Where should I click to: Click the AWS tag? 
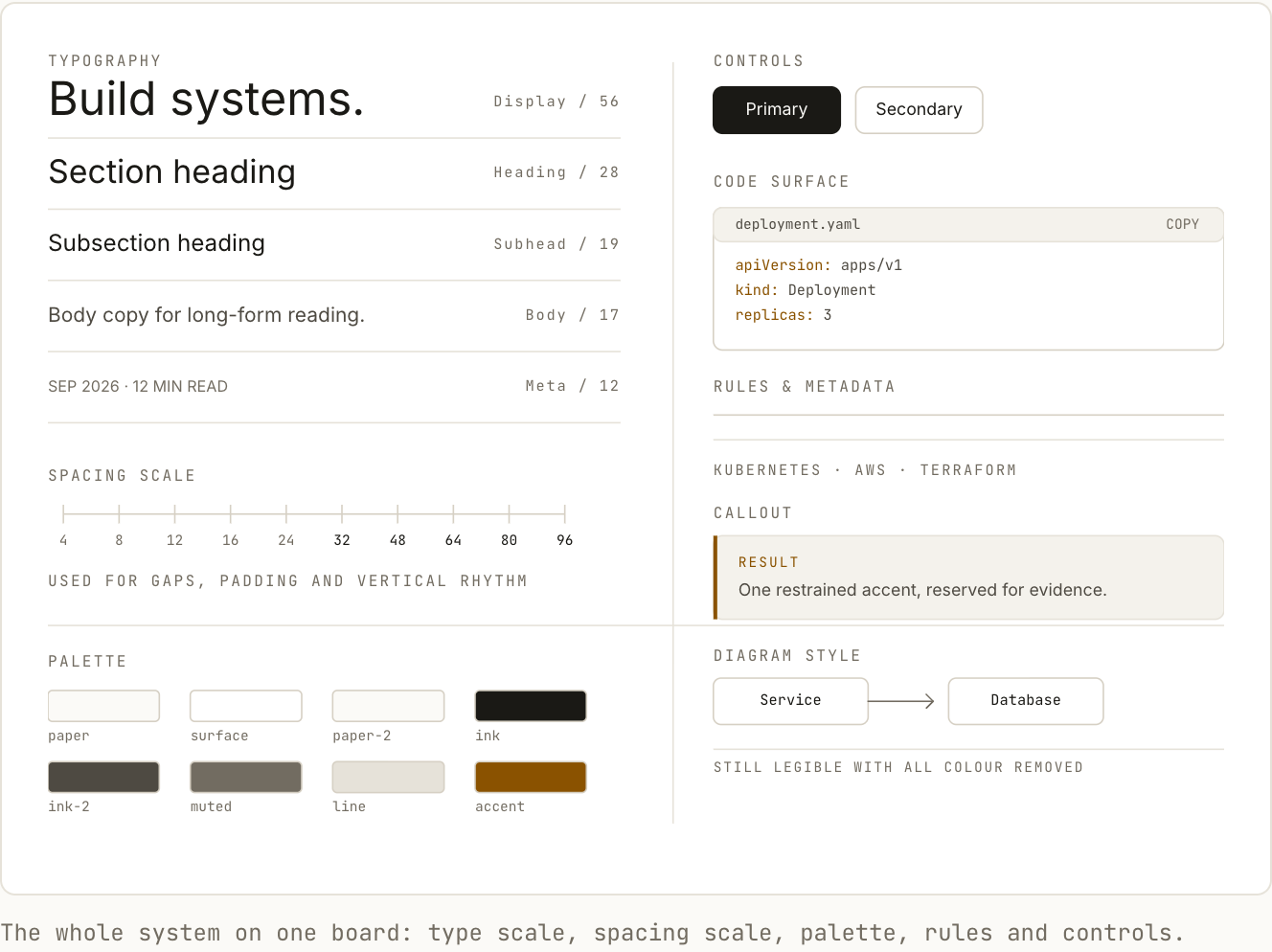click(871, 470)
